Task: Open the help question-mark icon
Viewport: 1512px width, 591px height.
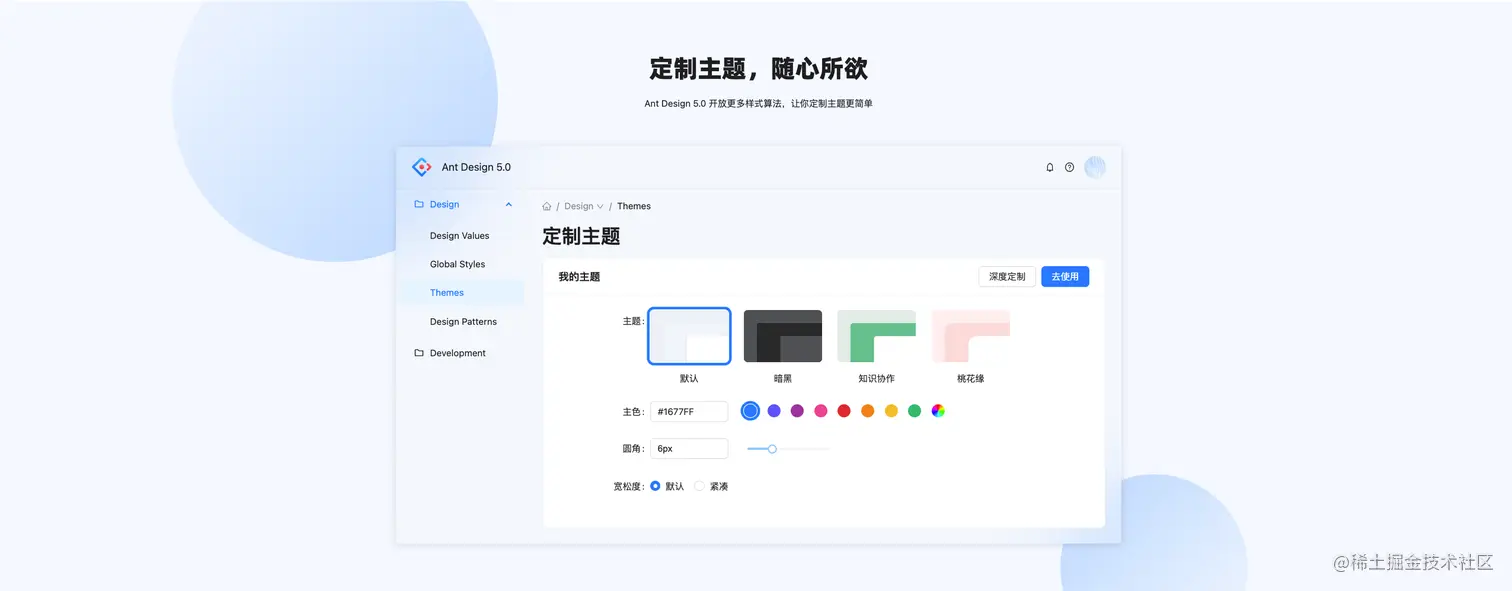Action: 1069,167
